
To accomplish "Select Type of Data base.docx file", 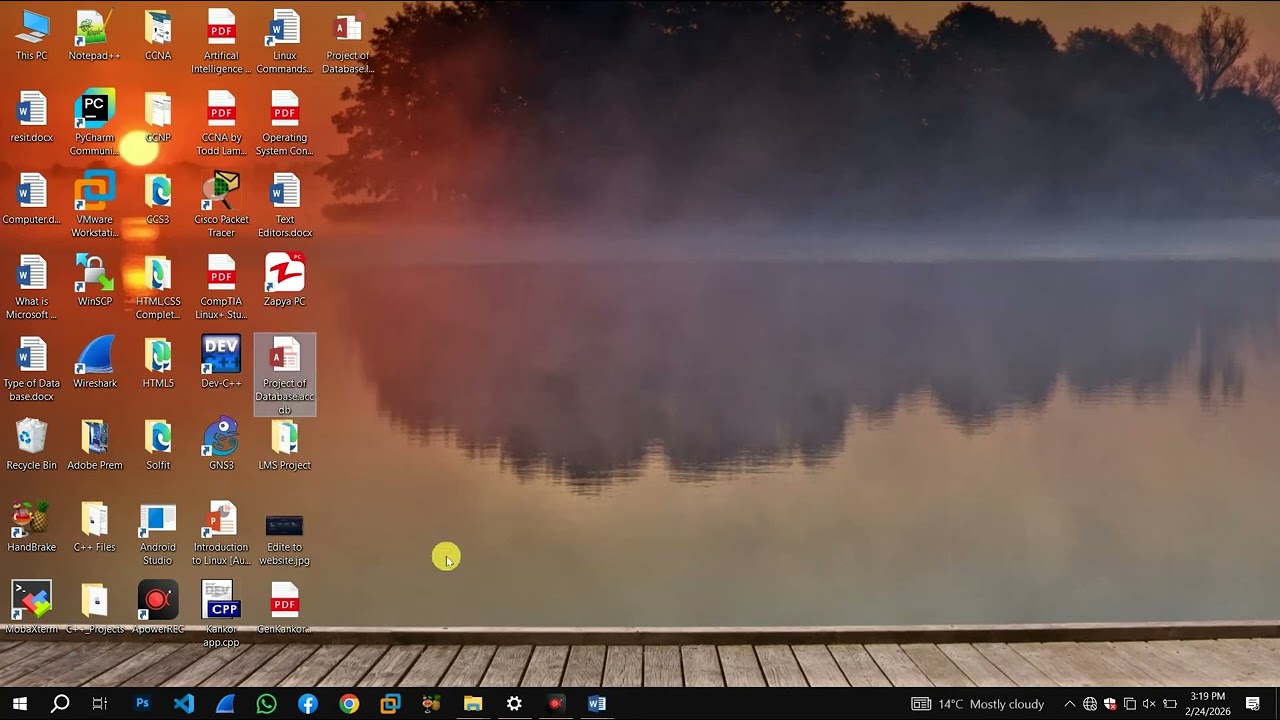I will click(x=32, y=370).
